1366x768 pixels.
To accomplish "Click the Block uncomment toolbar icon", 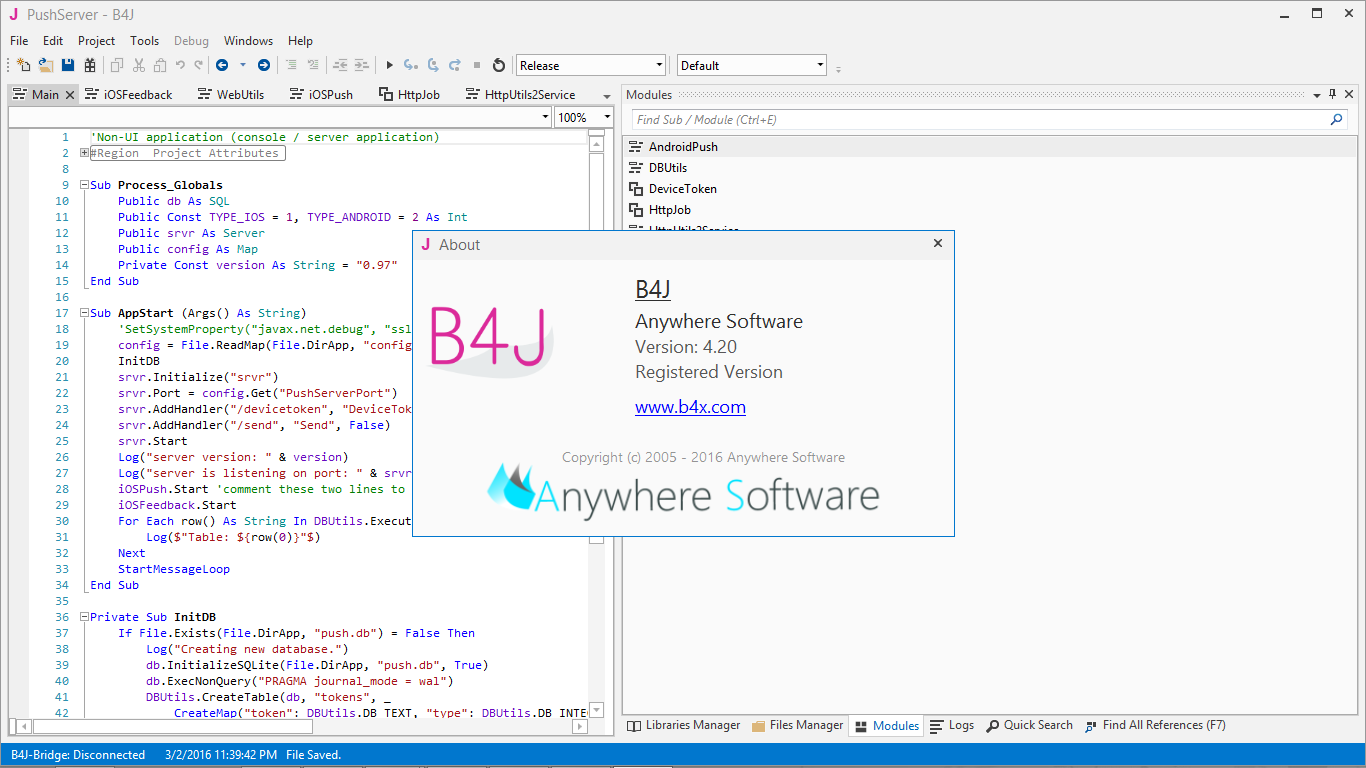I will (x=313, y=65).
